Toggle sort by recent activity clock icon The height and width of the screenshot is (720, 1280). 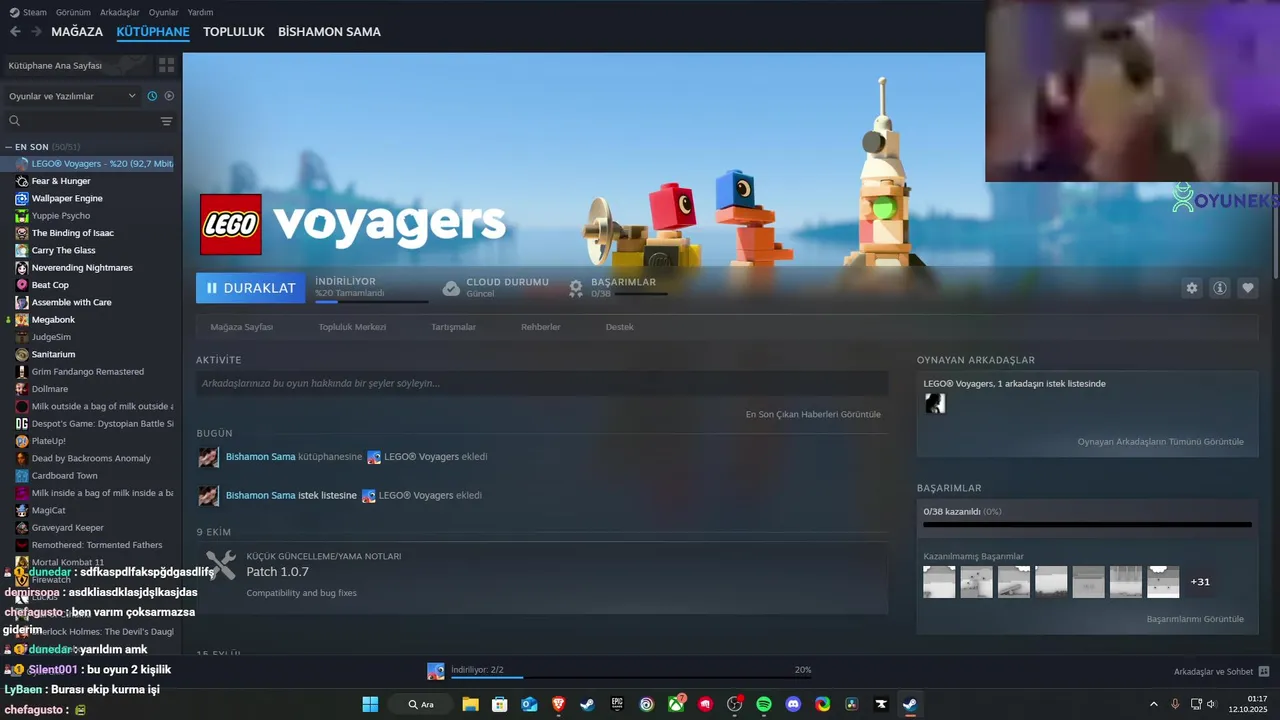point(152,96)
